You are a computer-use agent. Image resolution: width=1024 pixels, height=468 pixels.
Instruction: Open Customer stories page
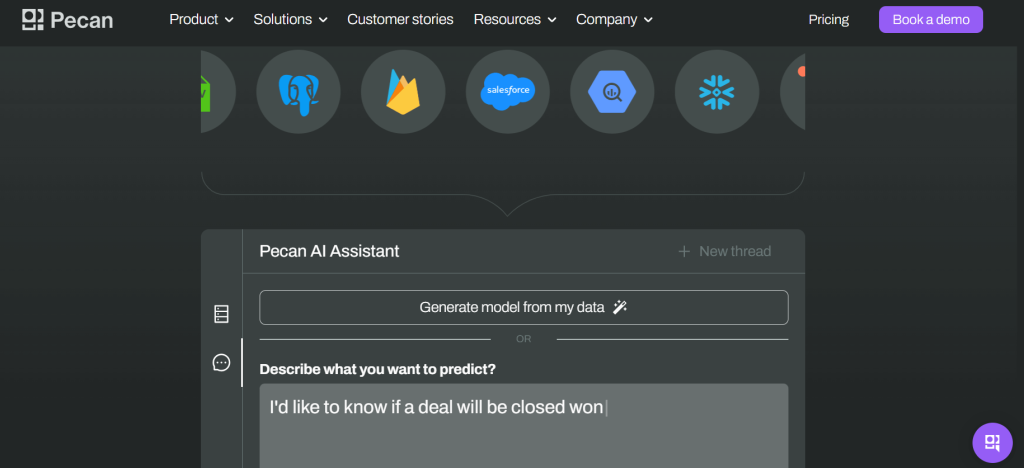[400, 20]
